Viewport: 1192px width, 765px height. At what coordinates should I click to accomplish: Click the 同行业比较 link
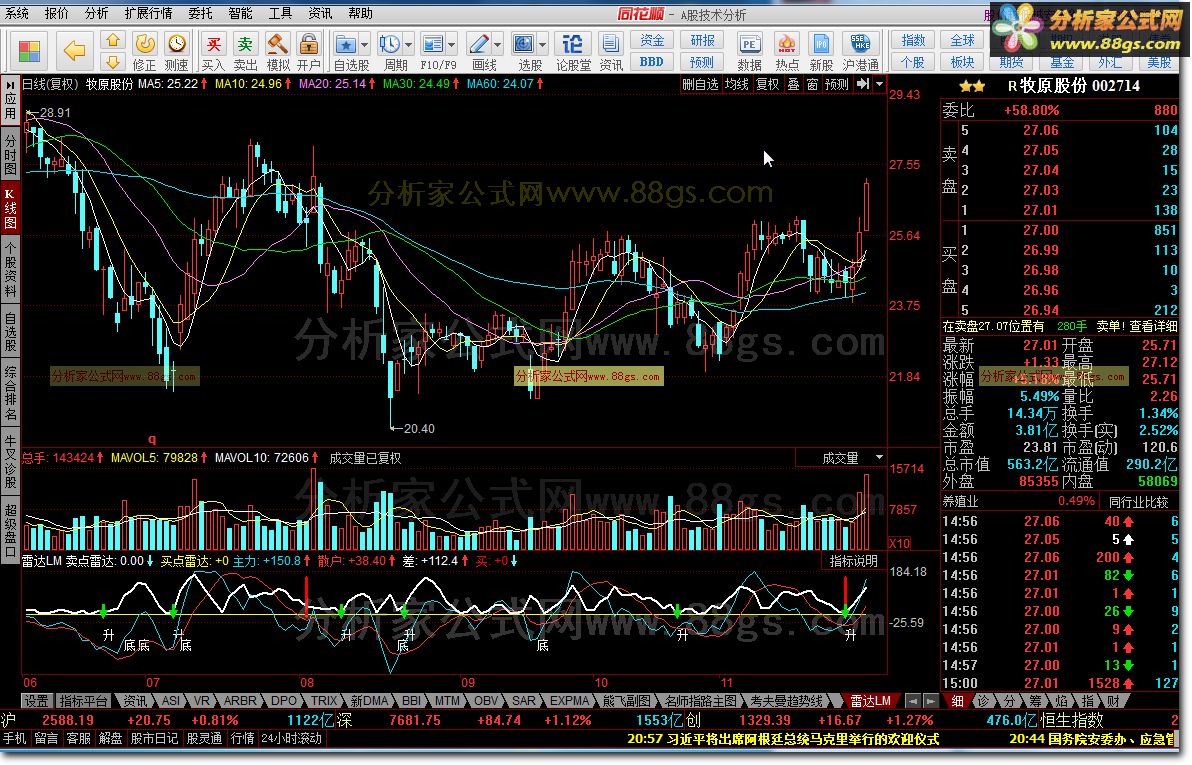1138,502
